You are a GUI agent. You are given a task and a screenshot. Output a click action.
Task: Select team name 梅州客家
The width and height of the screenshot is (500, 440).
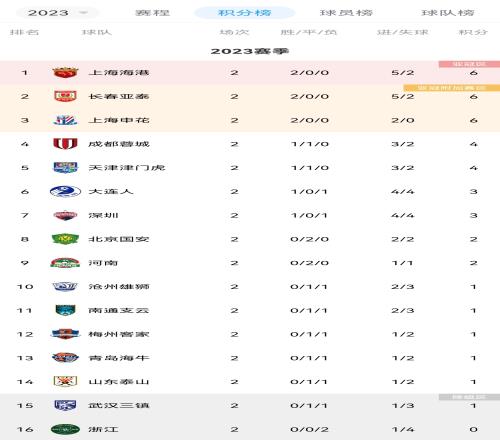[x=119, y=334]
